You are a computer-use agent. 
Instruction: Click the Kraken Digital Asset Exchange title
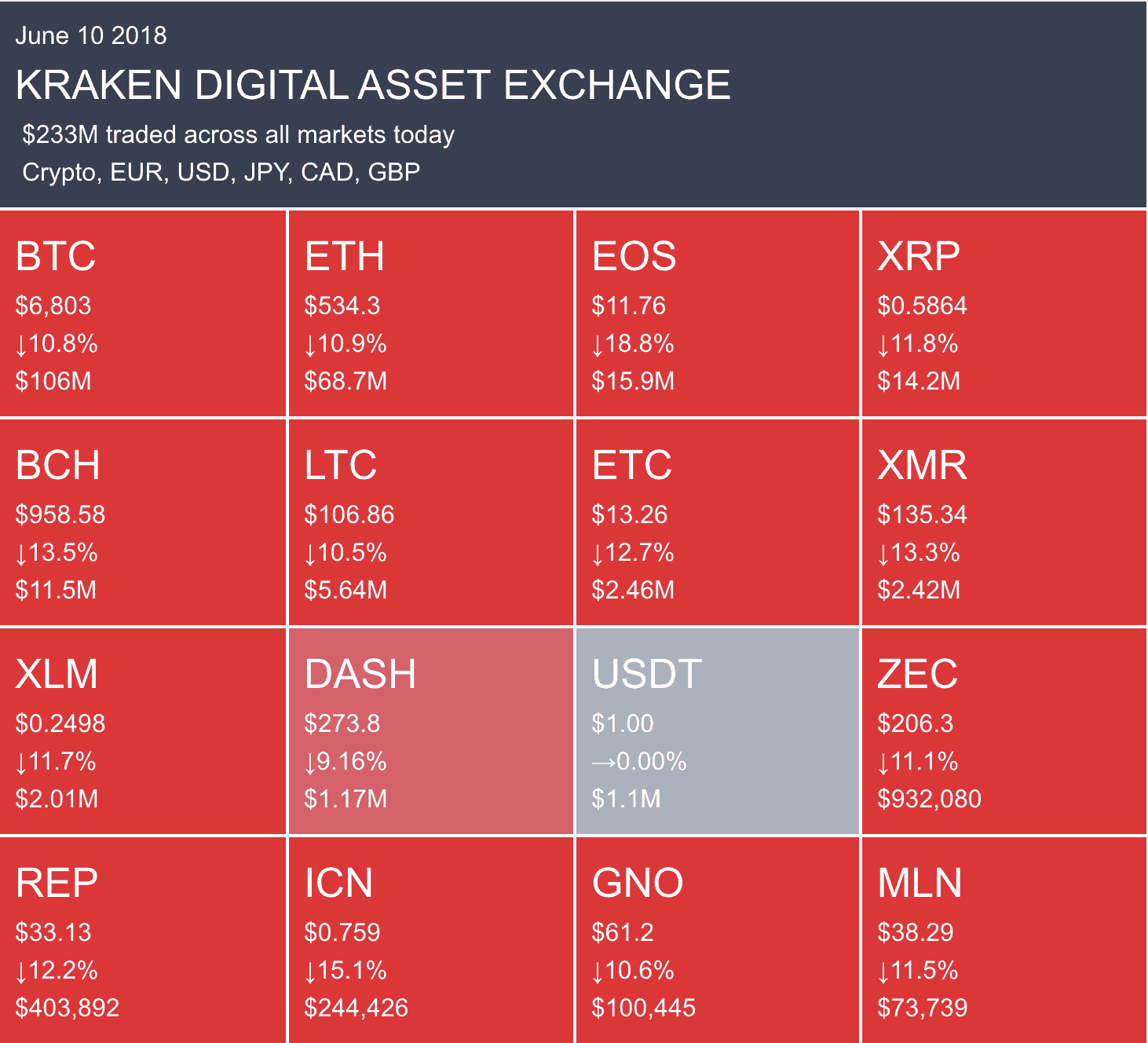(x=373, y=85)
